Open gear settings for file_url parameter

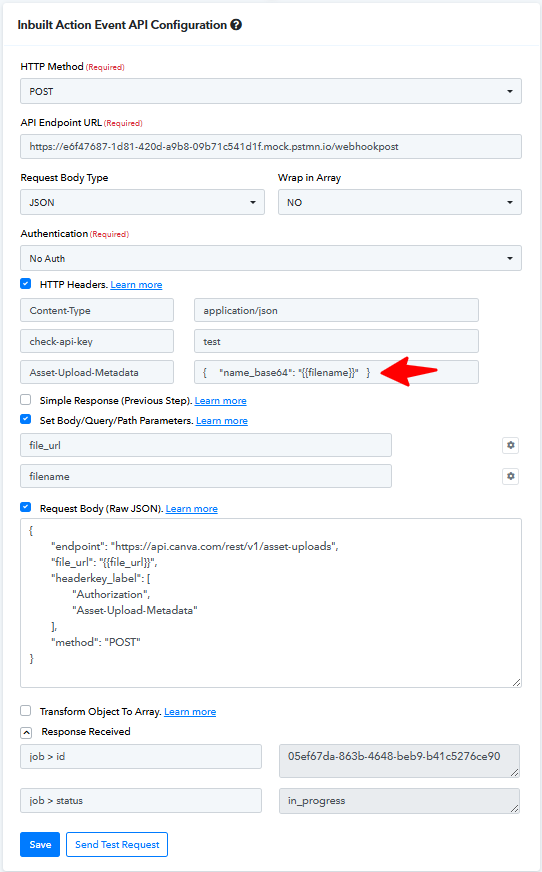pos(510,445)
